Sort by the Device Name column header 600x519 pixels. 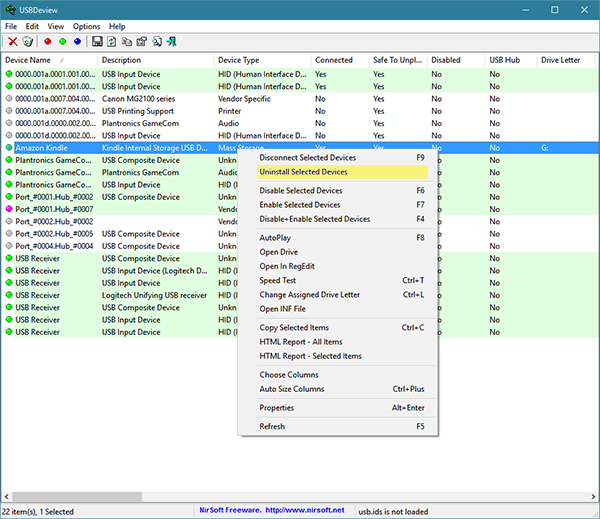(30, 60)
